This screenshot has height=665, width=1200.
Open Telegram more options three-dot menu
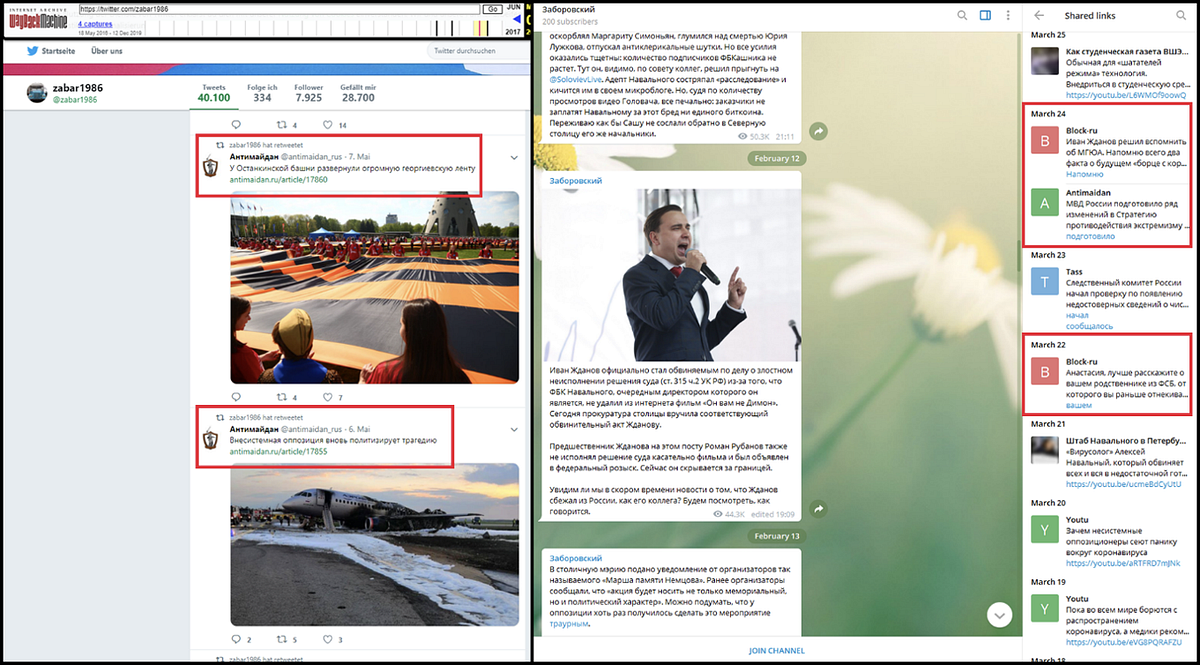(1007, 15)
